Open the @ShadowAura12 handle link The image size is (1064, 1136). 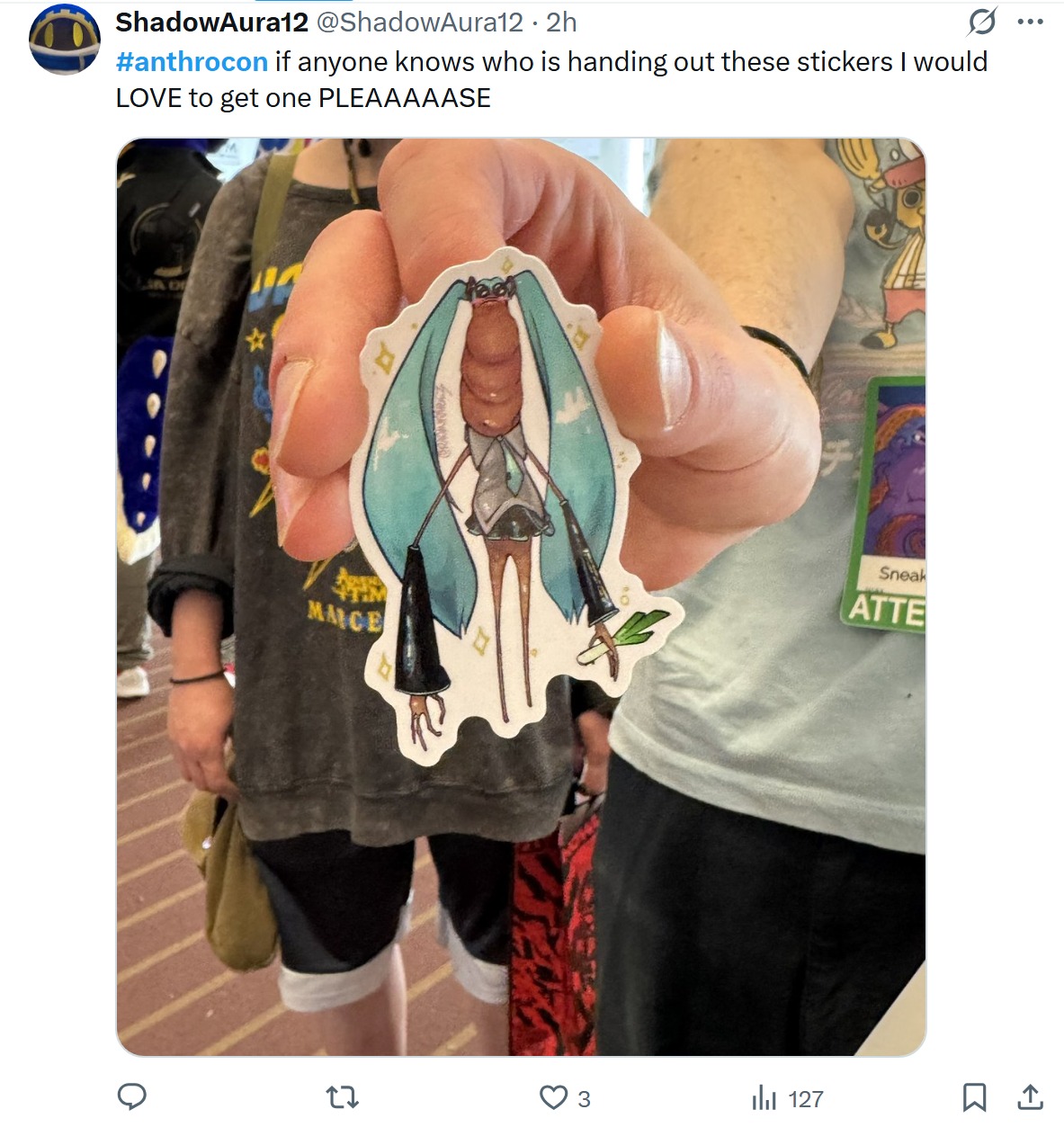pos(419,22)
